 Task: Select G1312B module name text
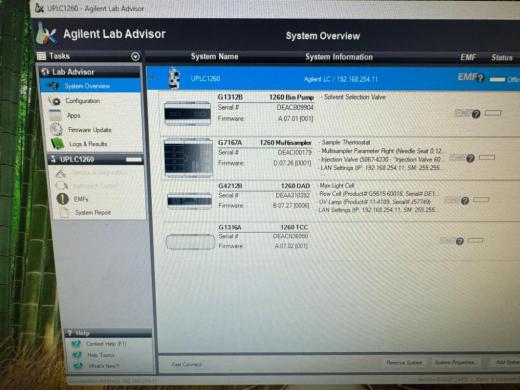230,97
